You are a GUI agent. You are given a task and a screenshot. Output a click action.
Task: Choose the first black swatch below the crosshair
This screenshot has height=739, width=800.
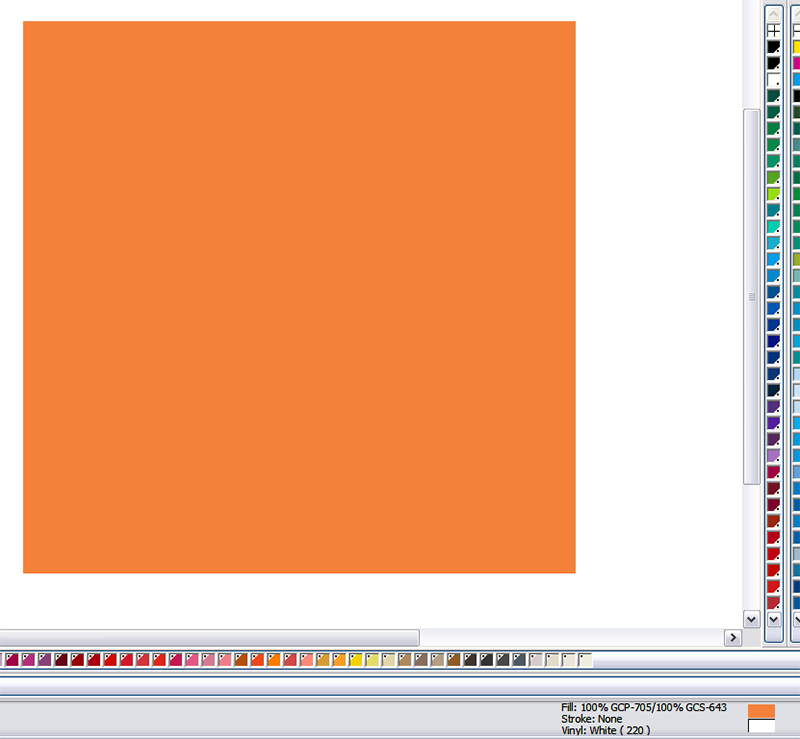click(x=773, y=47)
